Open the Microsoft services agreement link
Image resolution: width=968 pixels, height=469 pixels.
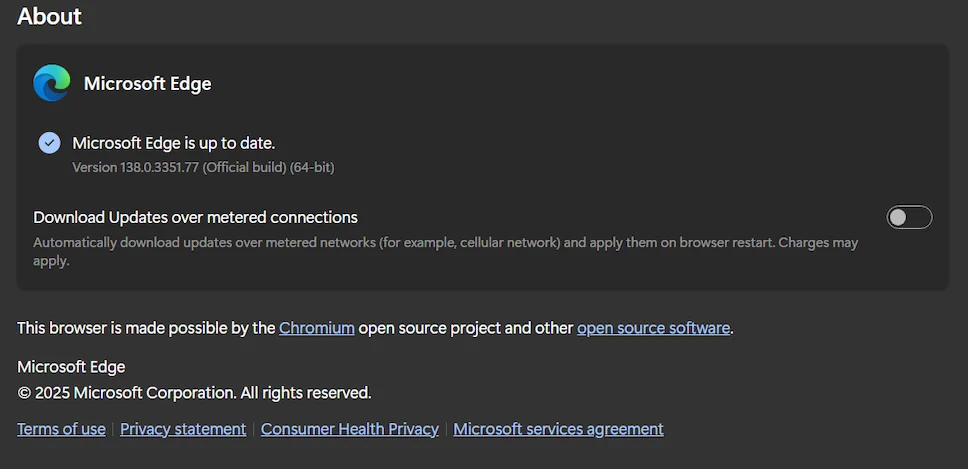(558, 429)
